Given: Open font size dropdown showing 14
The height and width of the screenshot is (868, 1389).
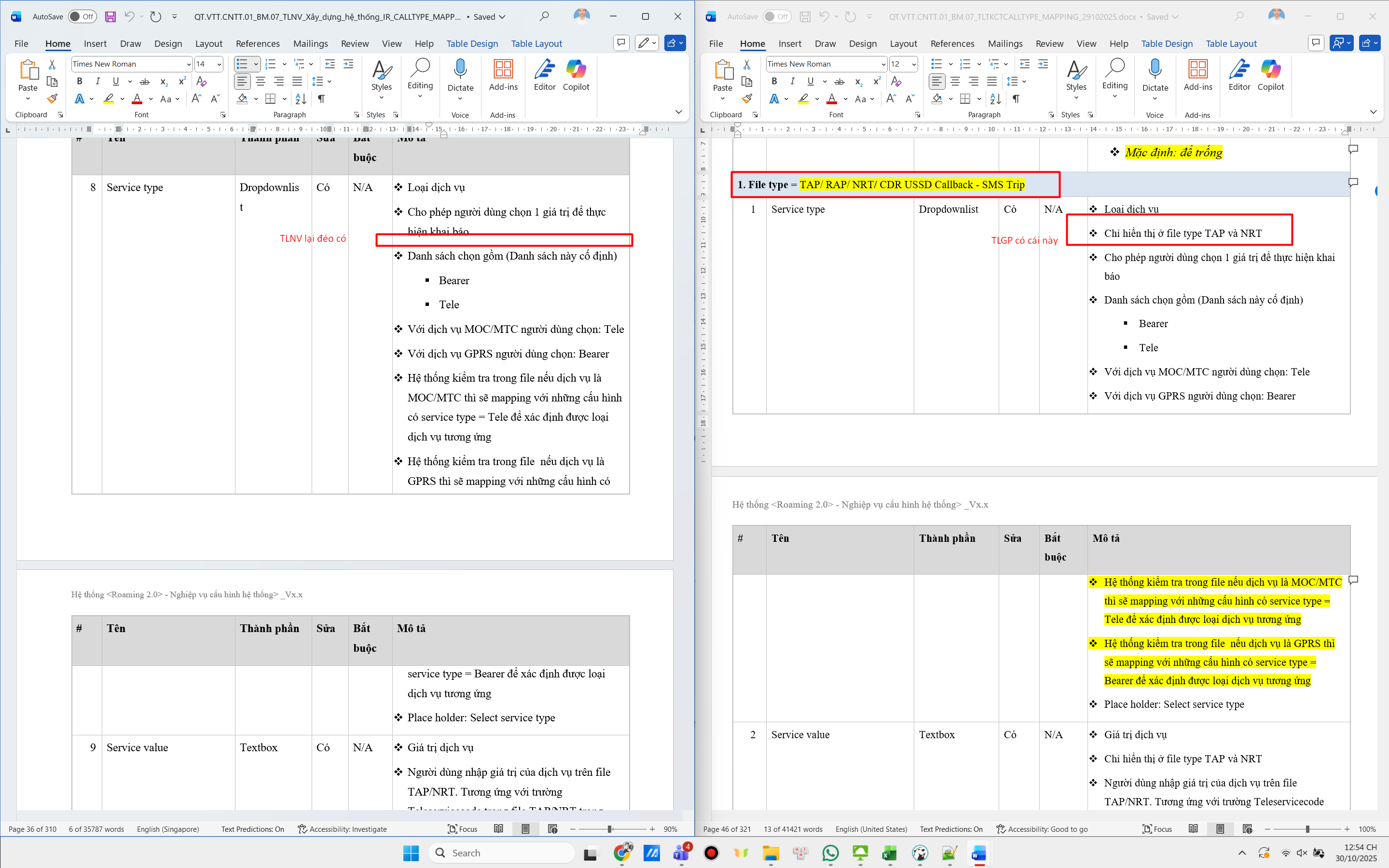Looking at the screenshot, I should pos(219,64).
